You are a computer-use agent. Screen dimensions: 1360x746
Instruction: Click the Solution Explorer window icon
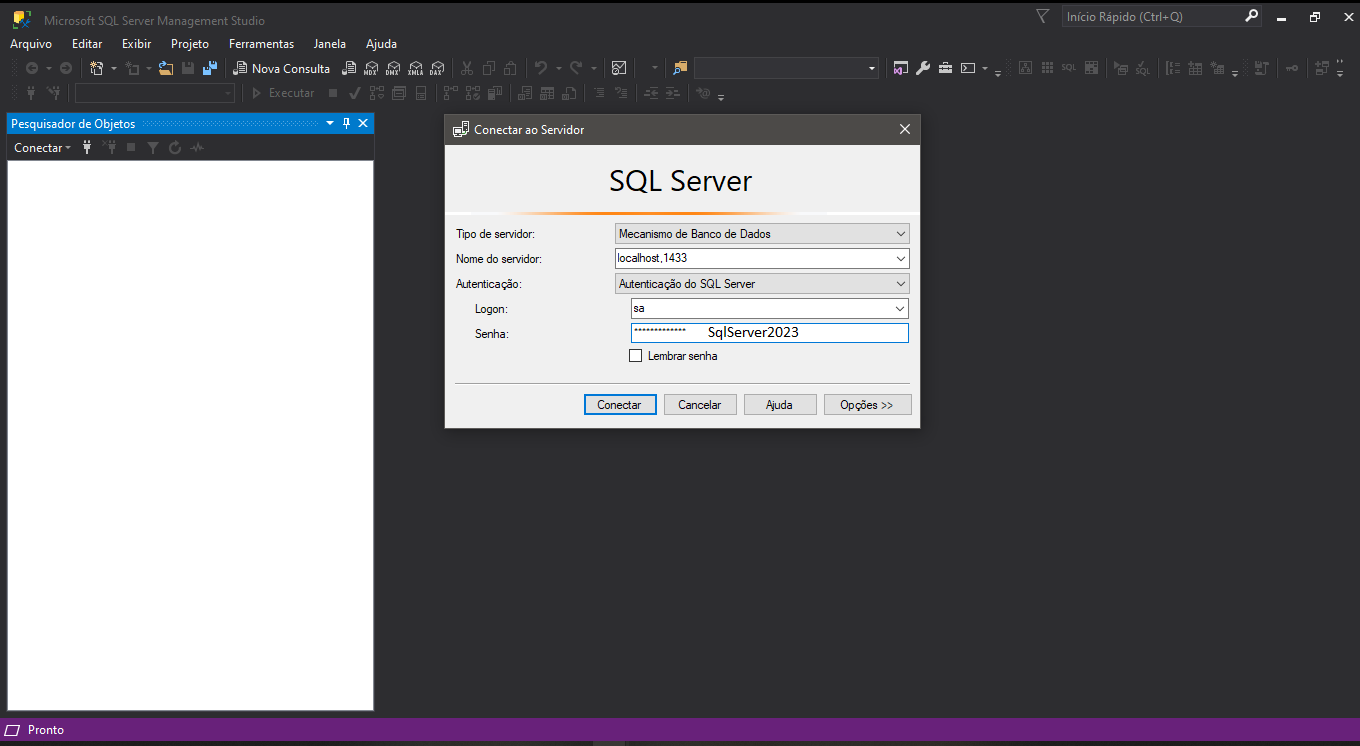pos(901,69)
